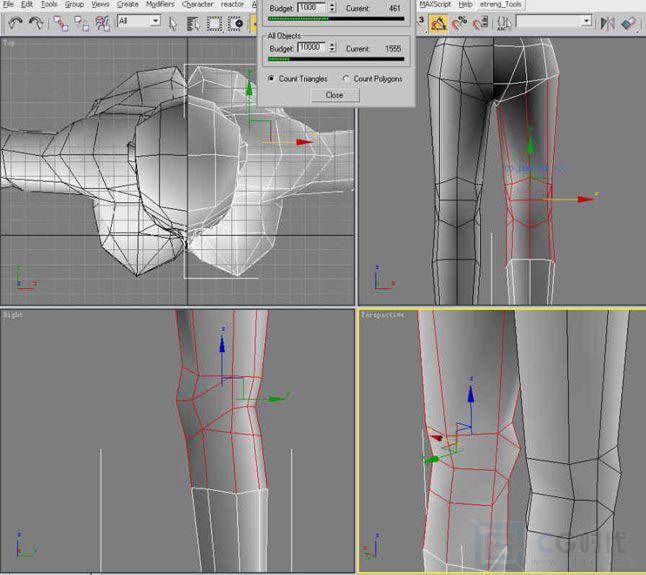Screen dimensions: 646x575
Task: Click the blue Z-axis gizmo arrow in Right viewport
Action: point(222,344)
